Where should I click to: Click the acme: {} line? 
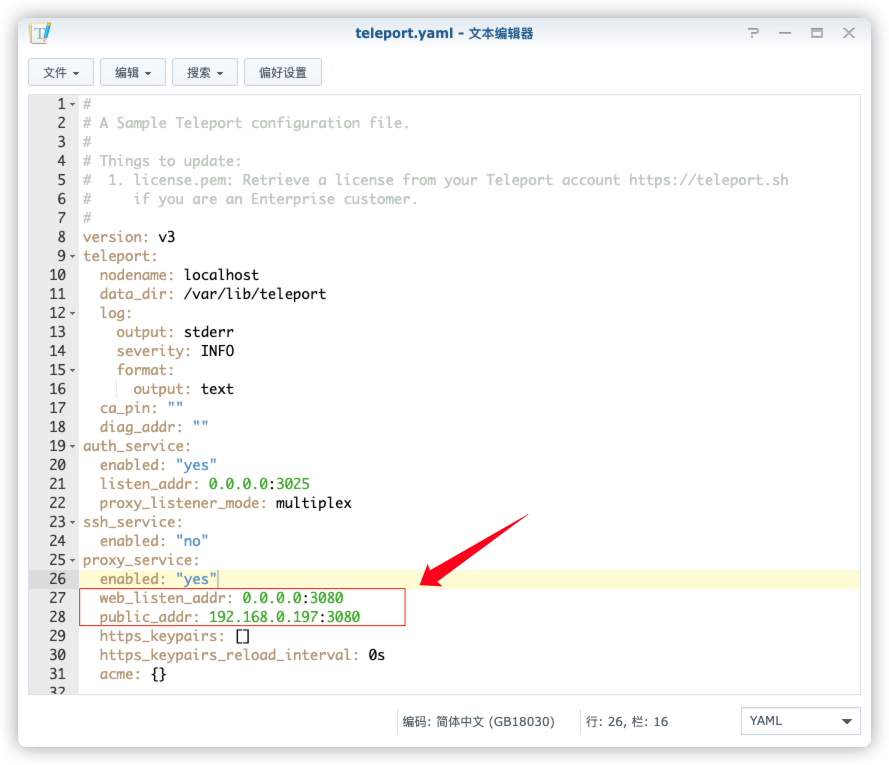(133, 674)
